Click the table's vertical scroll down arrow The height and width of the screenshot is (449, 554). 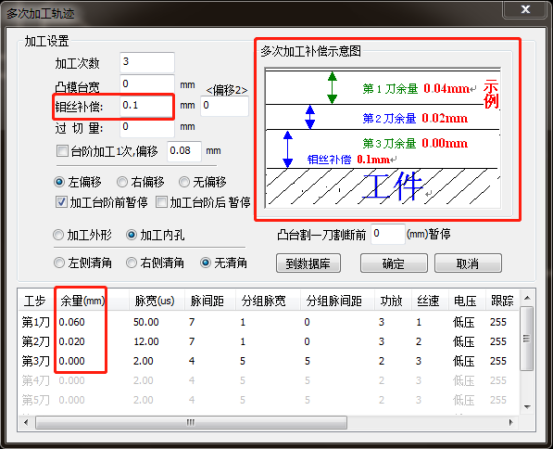(527, 407)
